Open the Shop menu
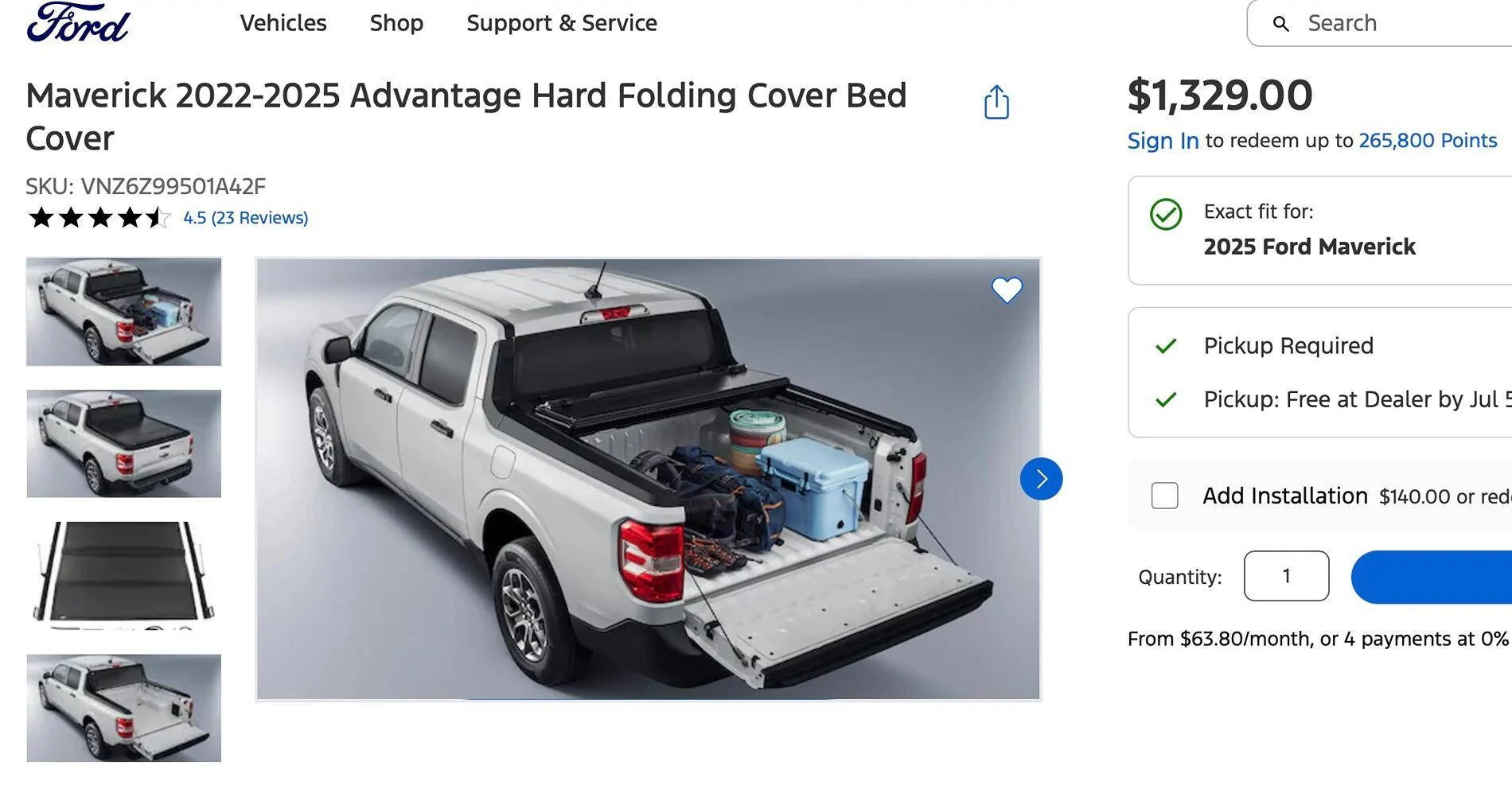 tap(396, 23)
